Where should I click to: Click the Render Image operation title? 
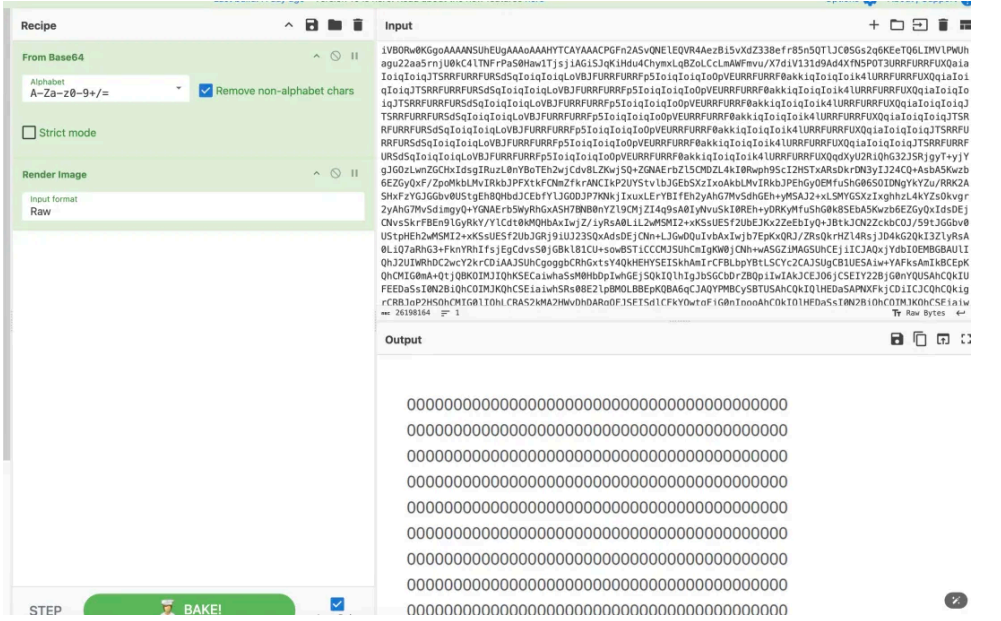tap(54, 174)
